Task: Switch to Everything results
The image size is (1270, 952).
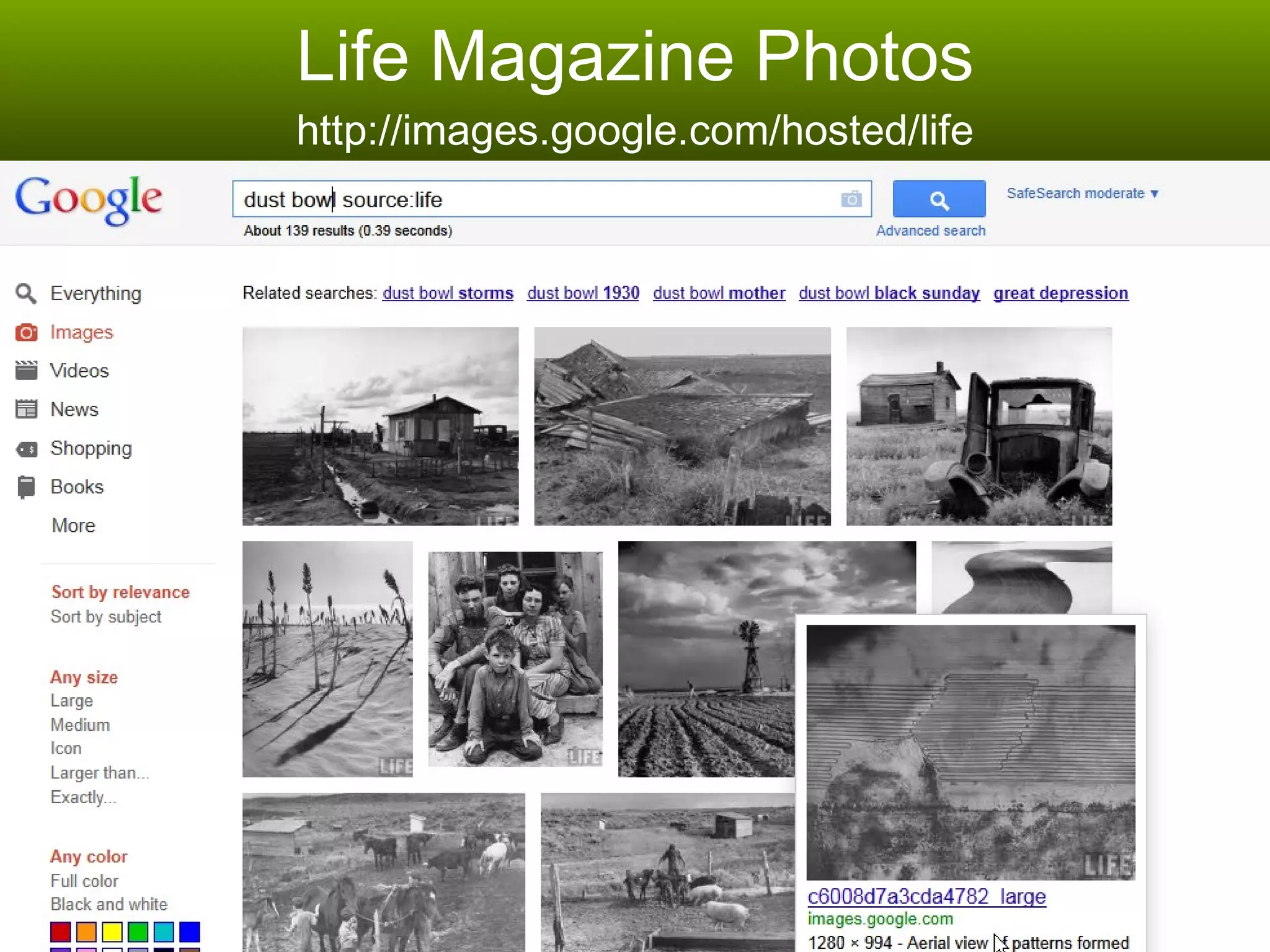Action: click(x=95, y=293)
